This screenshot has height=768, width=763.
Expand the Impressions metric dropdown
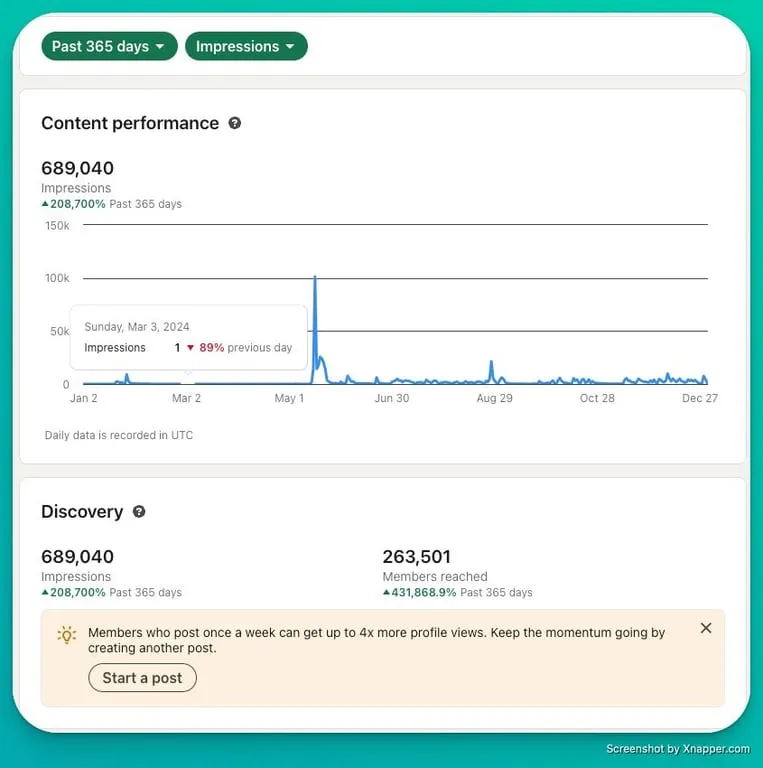(246, 46)
